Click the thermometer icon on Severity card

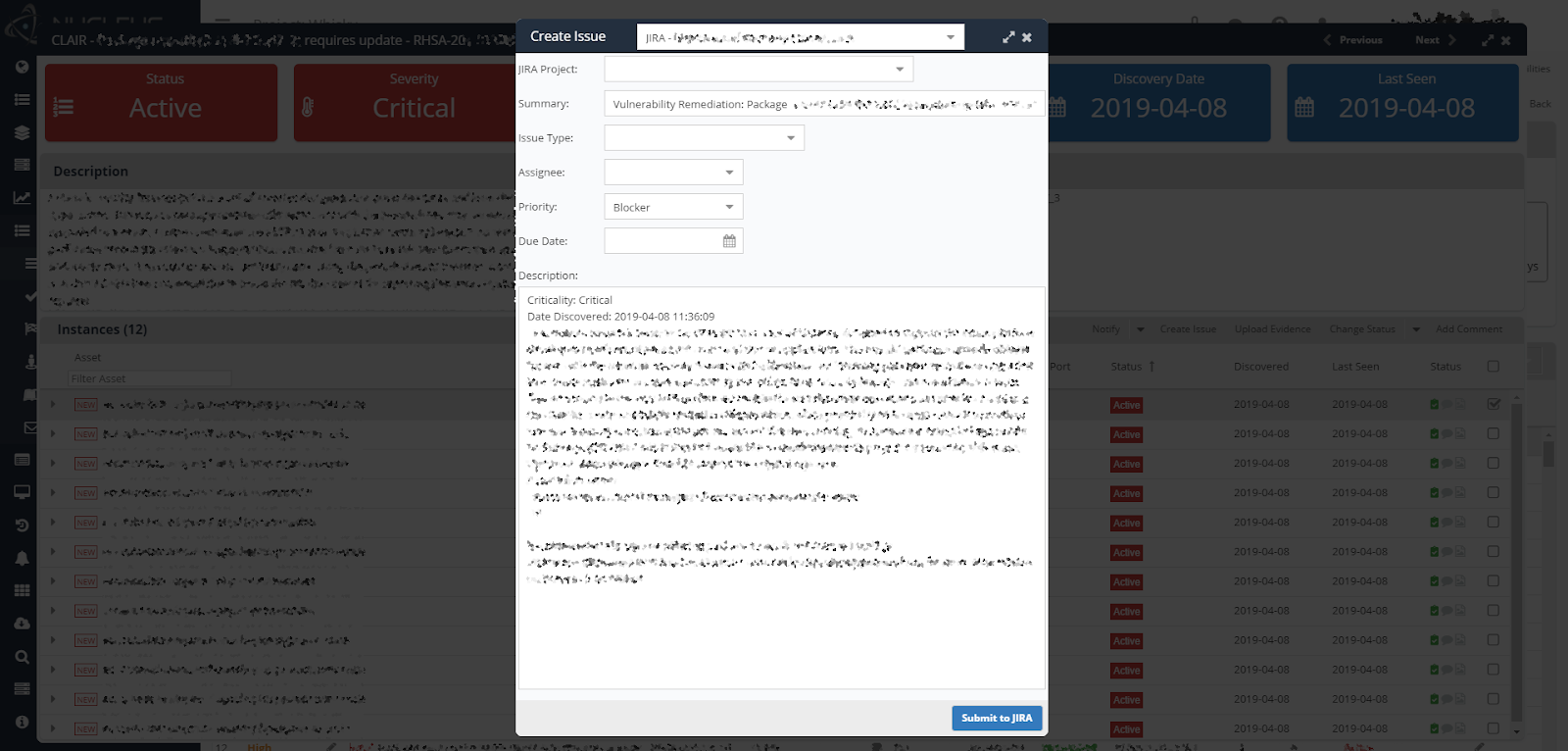(308, 108)
